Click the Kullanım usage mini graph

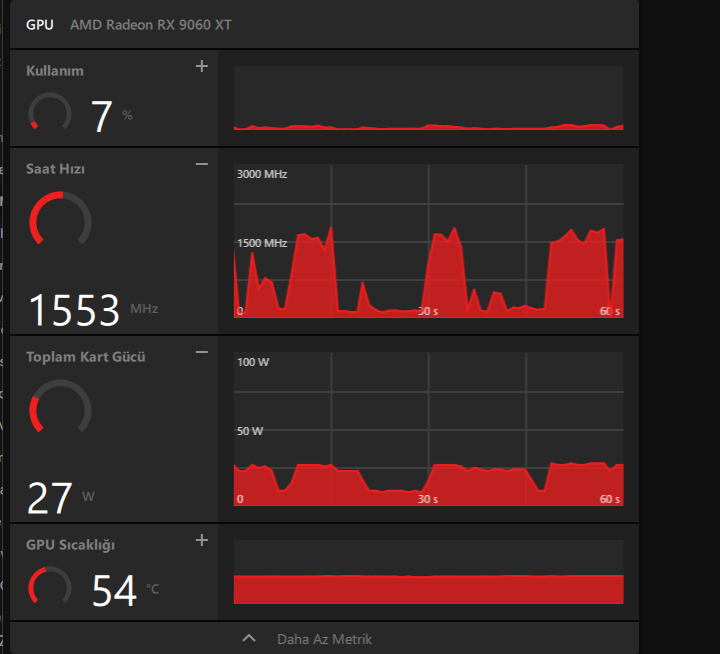(x=428, y=98)
